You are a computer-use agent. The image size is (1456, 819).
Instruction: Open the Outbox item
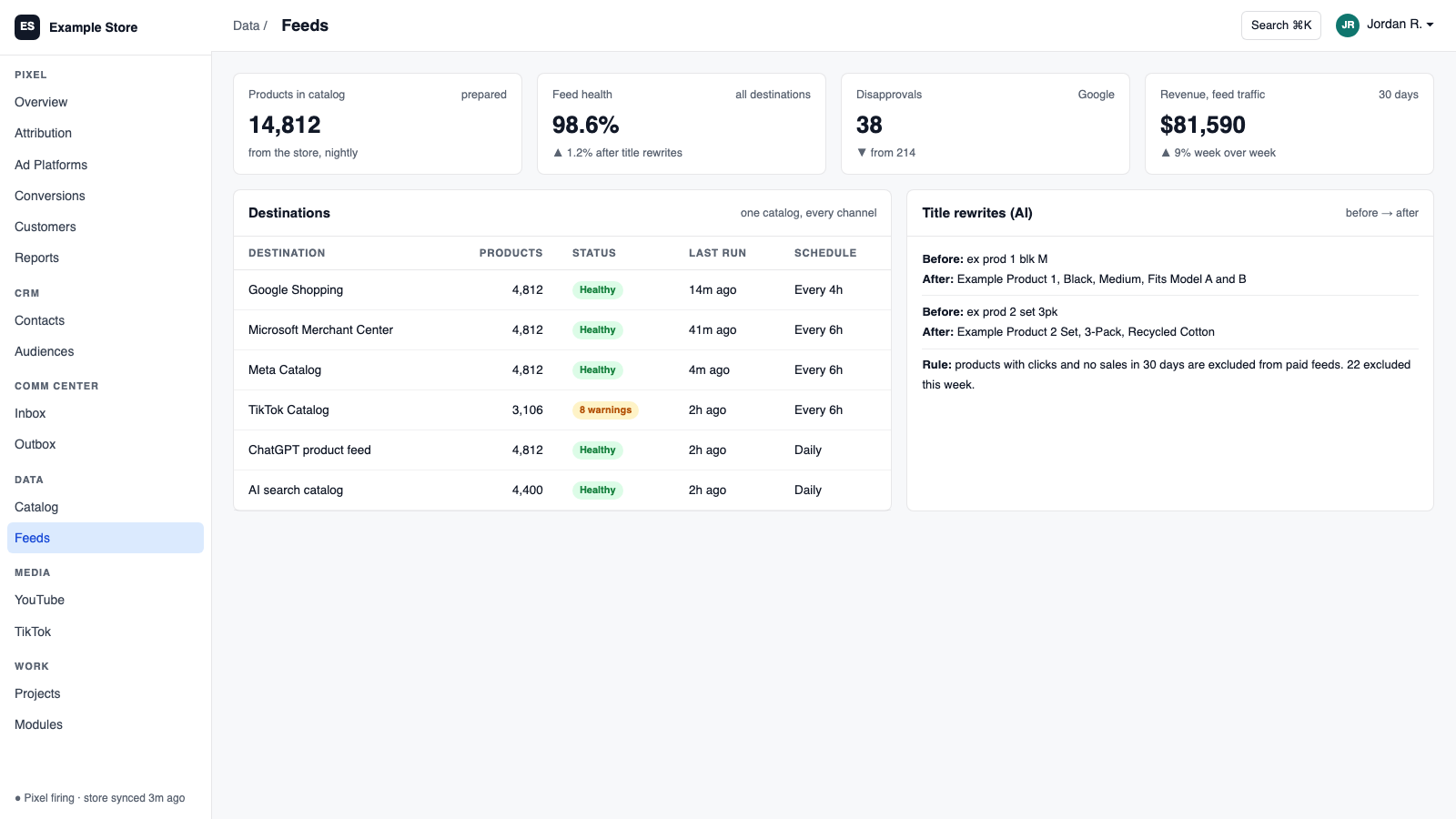pyautogui.click(x=106, y=444)
